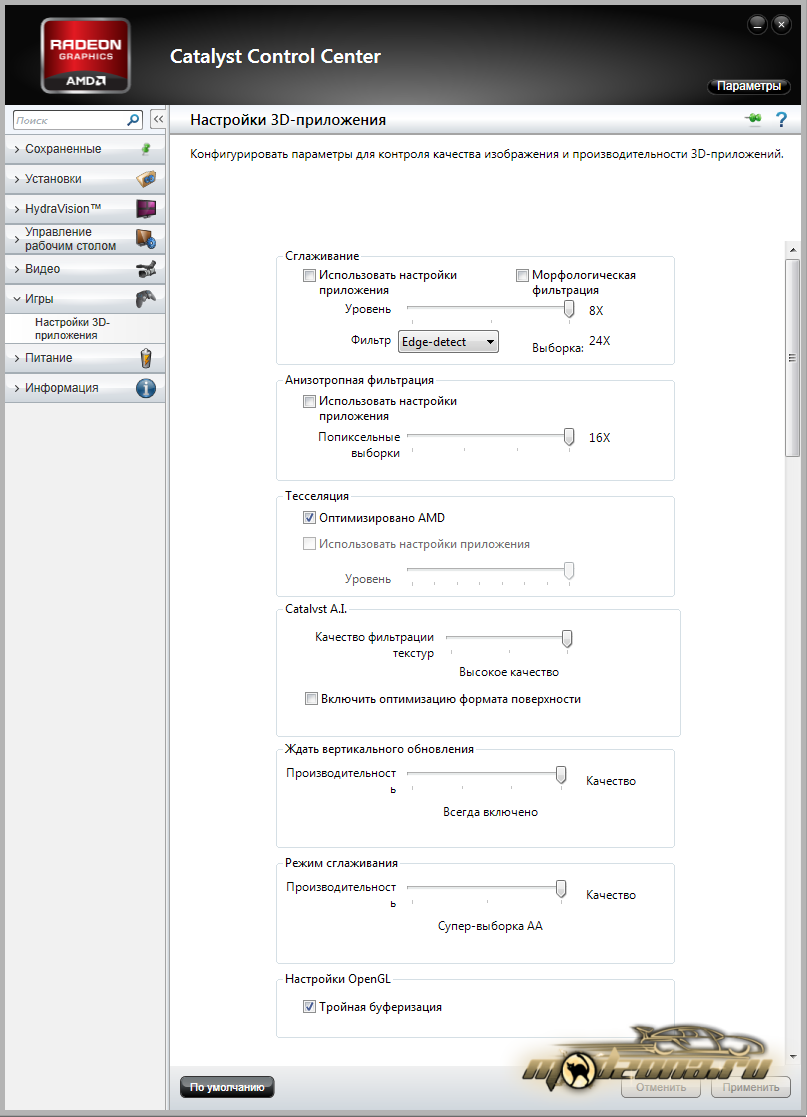Click the Сохраненные sidebar label
The height and width of the screenshot is (1117, 807).
coord(63,149)
